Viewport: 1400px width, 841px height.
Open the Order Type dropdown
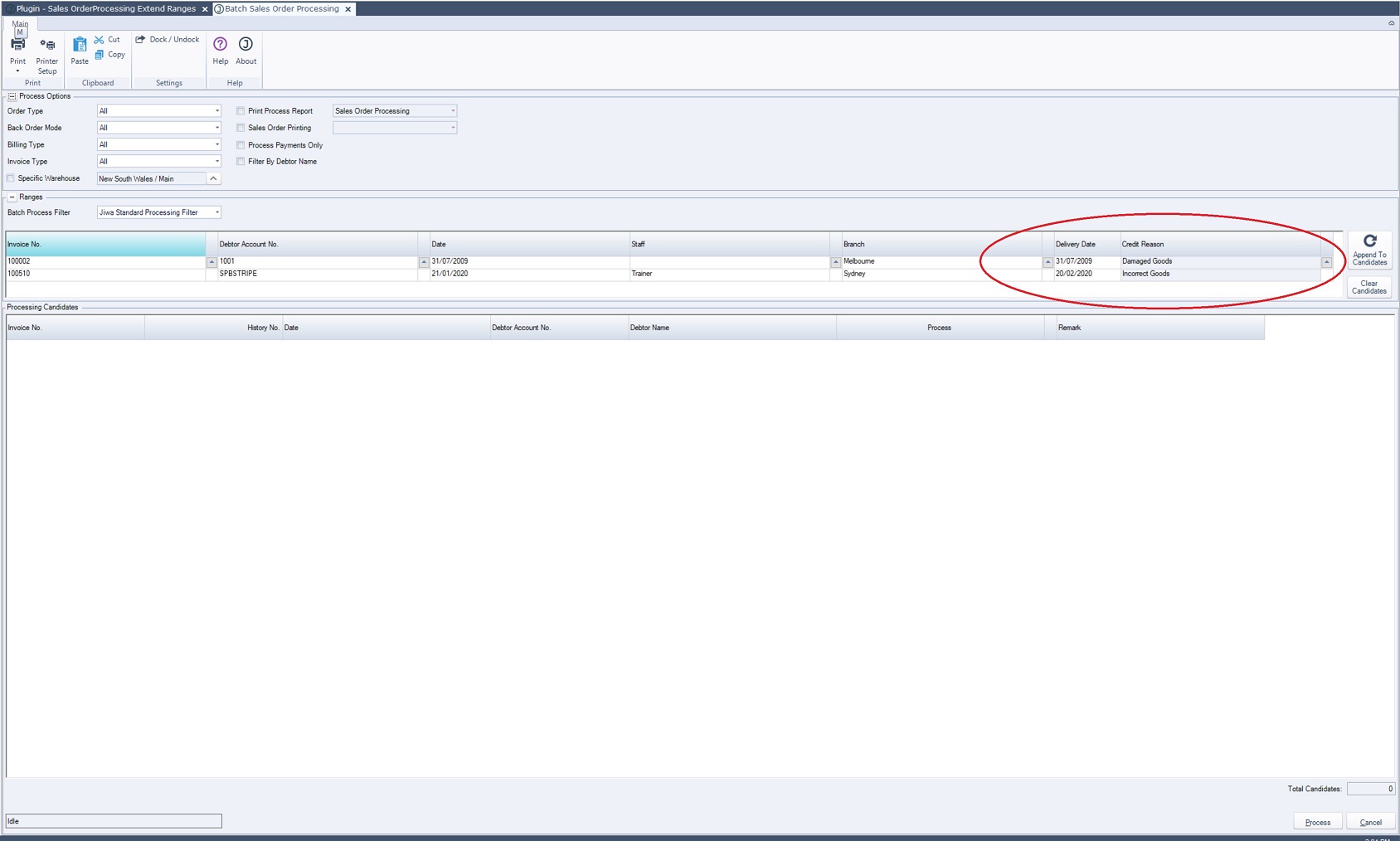[216, 111]
